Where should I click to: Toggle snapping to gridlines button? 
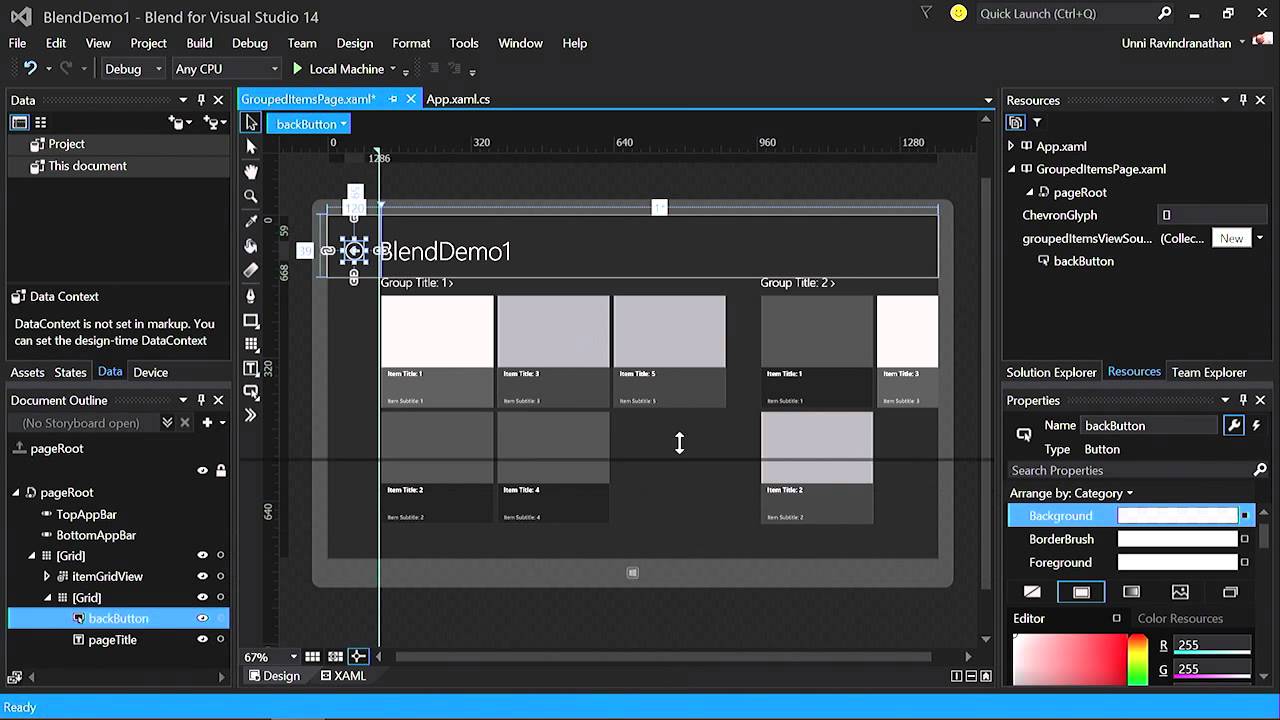point(335,657)
